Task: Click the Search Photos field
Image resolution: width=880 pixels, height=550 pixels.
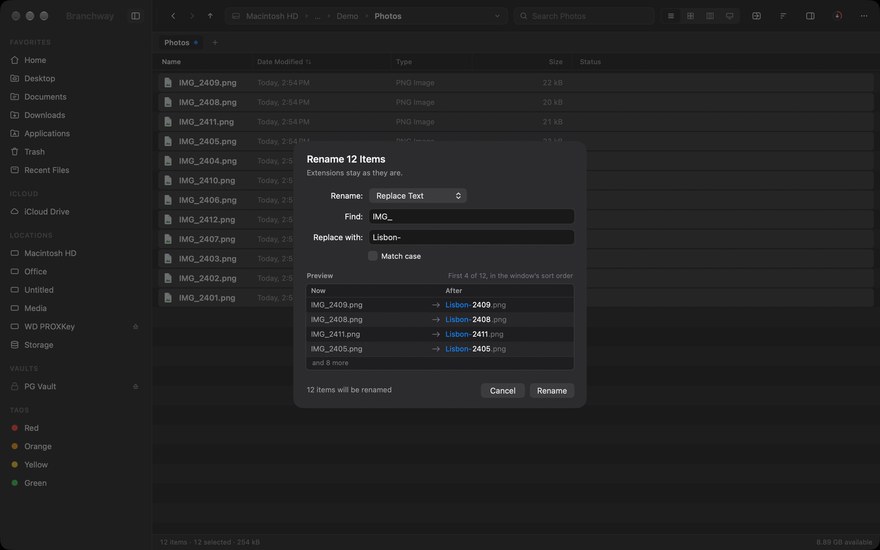Action: tap(584, 16)
